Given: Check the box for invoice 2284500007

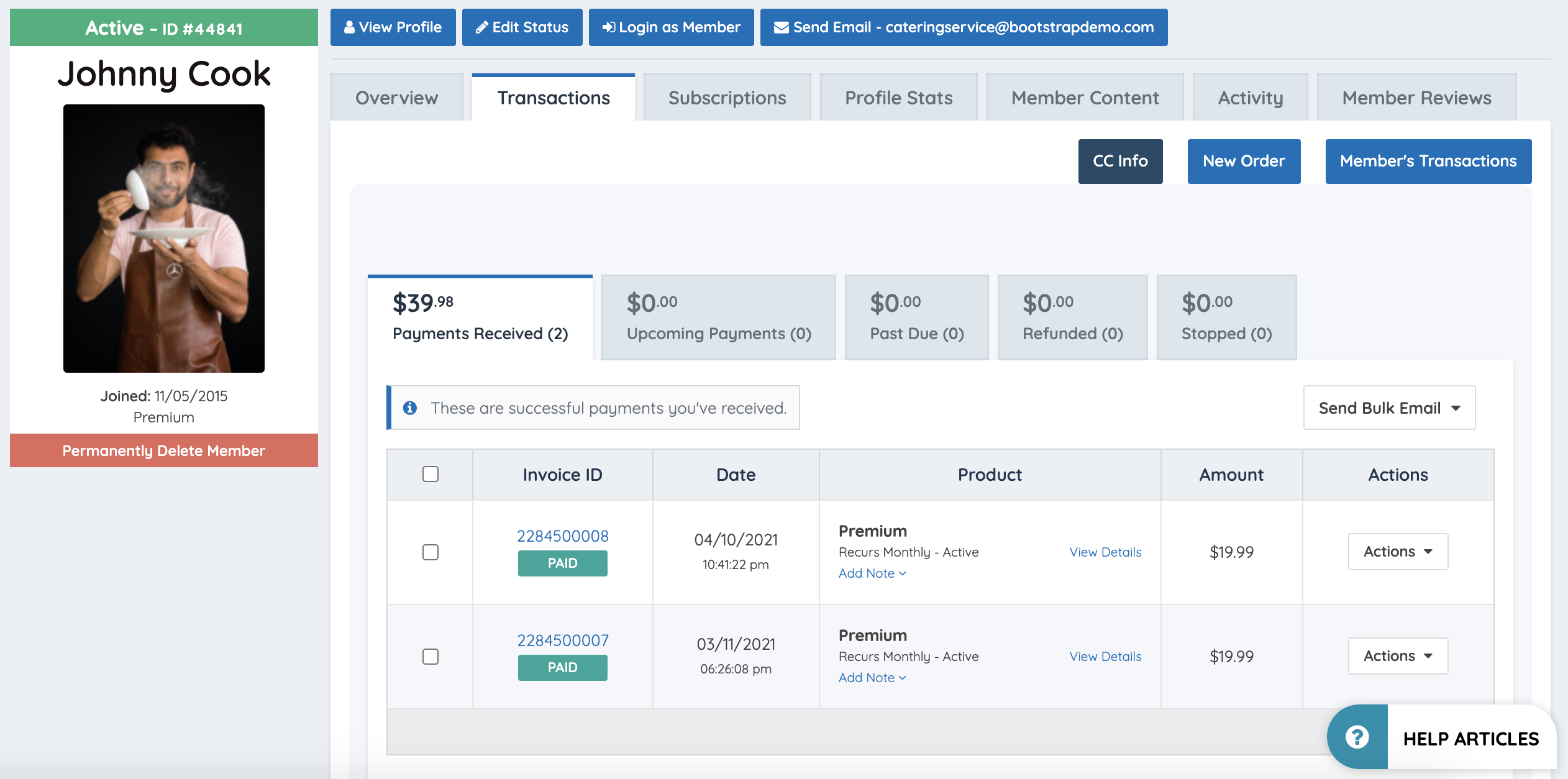Looking at the screenshot, I should tap(430, 657).
